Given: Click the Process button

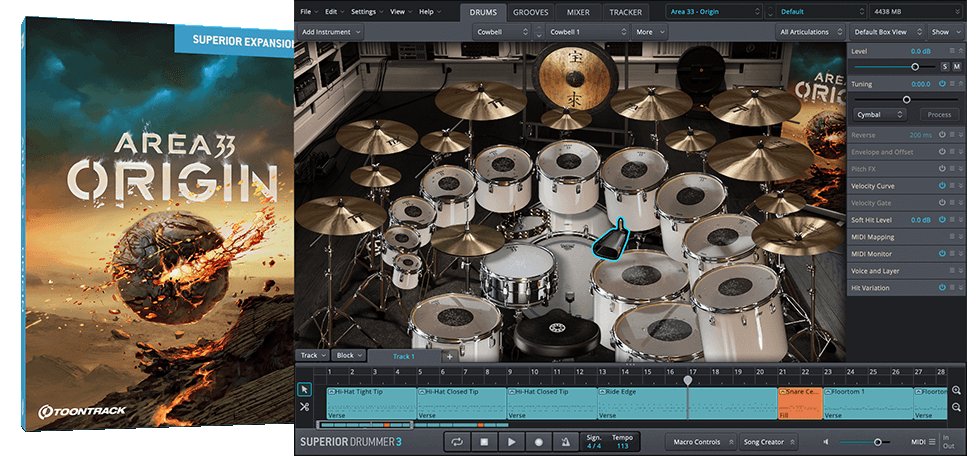Looking at the screenshot, I should click(x=939, y=114).
